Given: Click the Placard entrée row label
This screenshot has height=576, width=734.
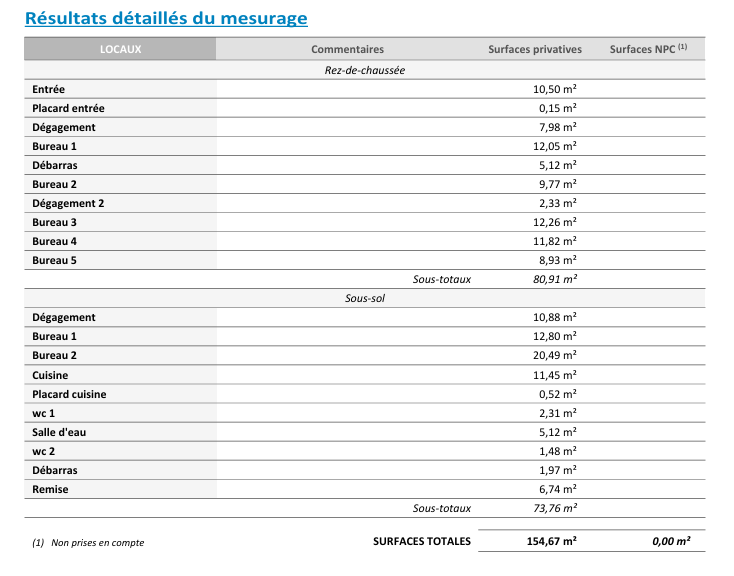Looking at the screenshot, I should click(x=68, y=108).
